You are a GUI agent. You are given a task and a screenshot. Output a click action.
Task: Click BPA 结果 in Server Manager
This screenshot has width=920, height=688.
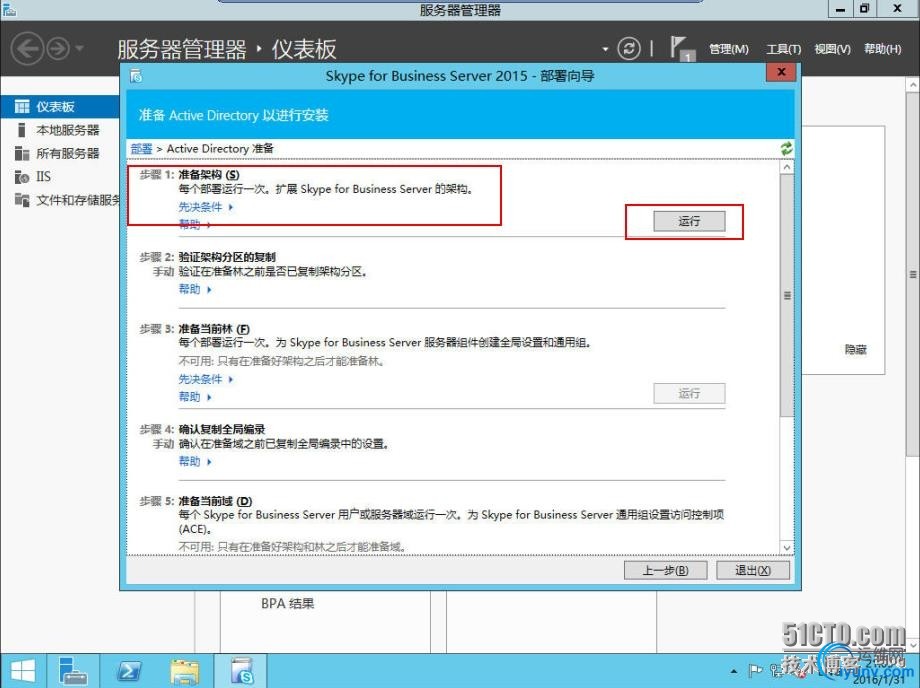coord(288,604)
